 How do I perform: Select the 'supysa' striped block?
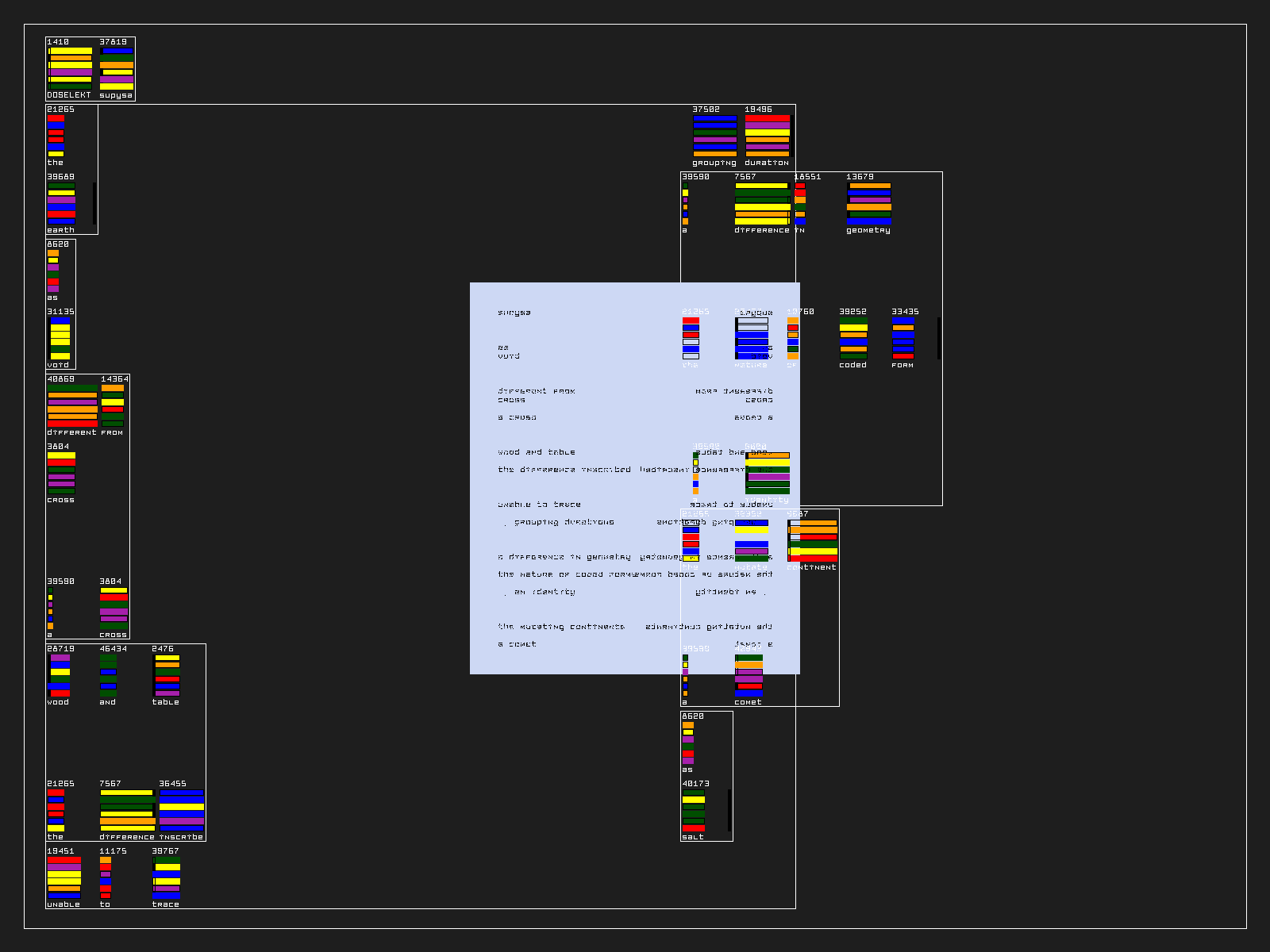click(x=117, y=68)
